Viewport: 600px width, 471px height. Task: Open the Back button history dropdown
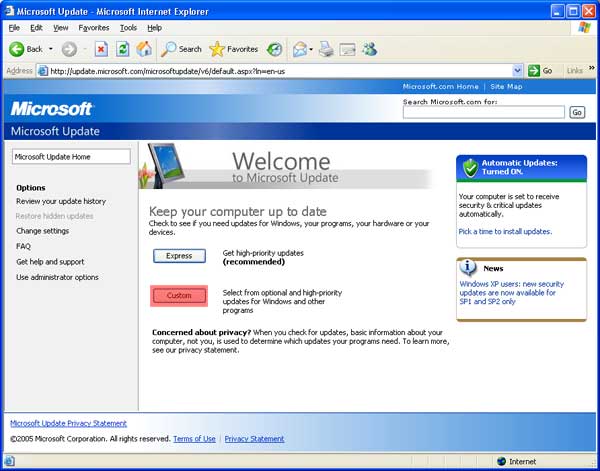[51, 49]
